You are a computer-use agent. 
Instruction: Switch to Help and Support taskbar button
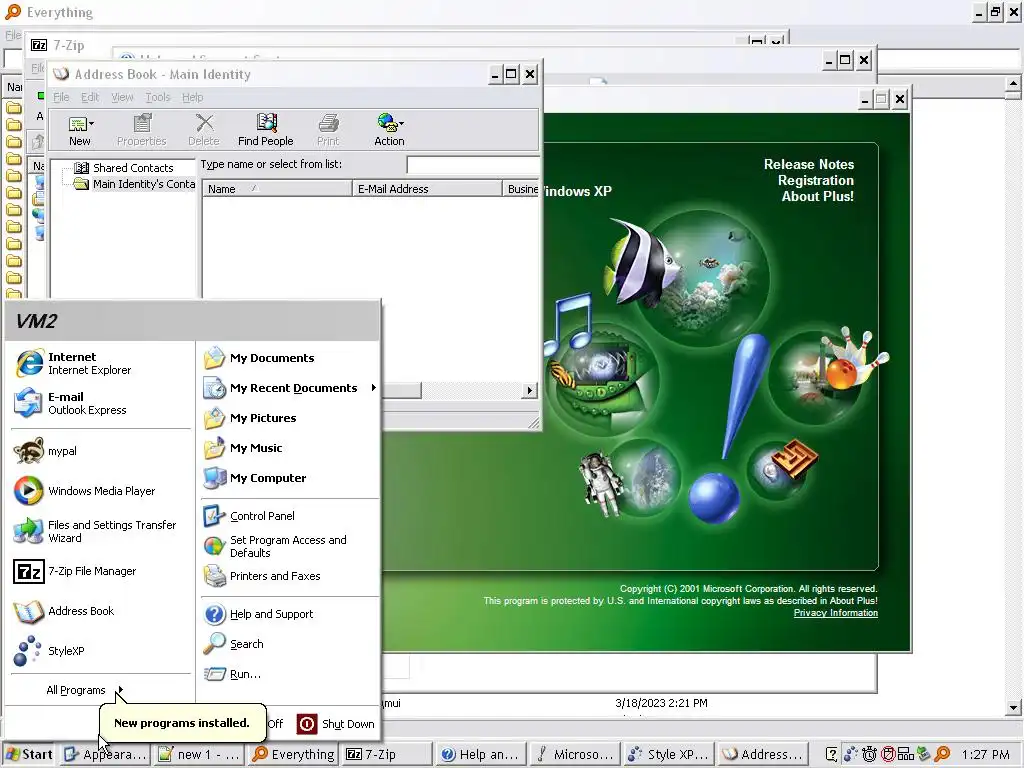click(481, 754)
